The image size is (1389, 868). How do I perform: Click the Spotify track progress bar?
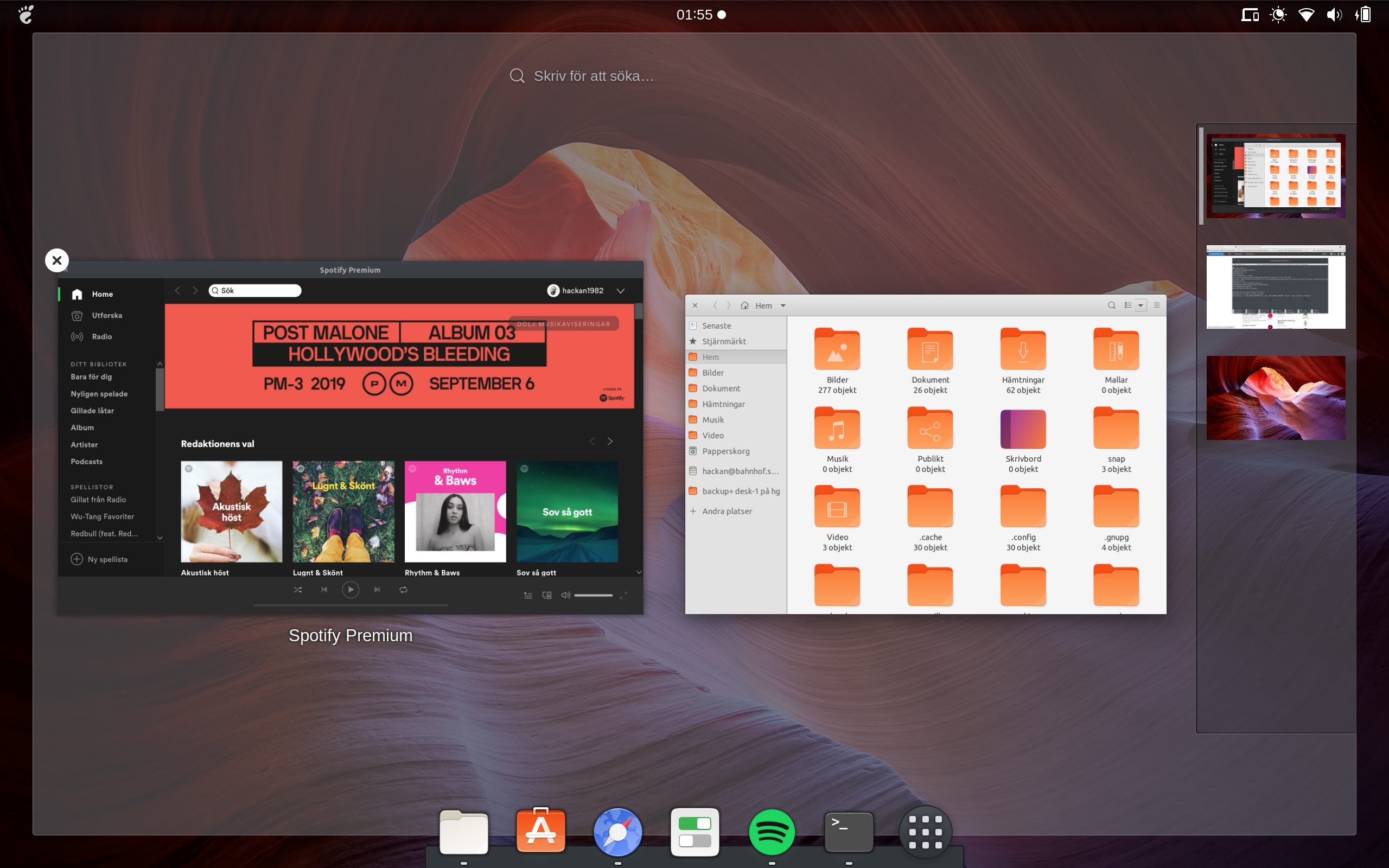350,605
